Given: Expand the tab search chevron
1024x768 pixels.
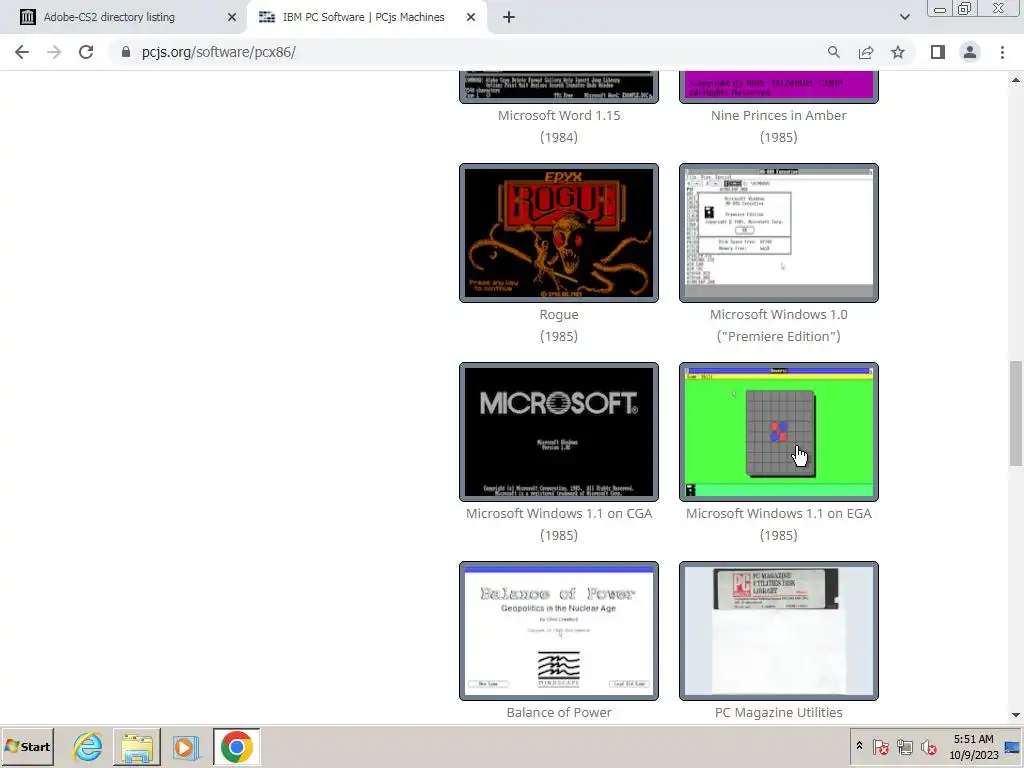Looking at the screenshot, I should point(904,17).
